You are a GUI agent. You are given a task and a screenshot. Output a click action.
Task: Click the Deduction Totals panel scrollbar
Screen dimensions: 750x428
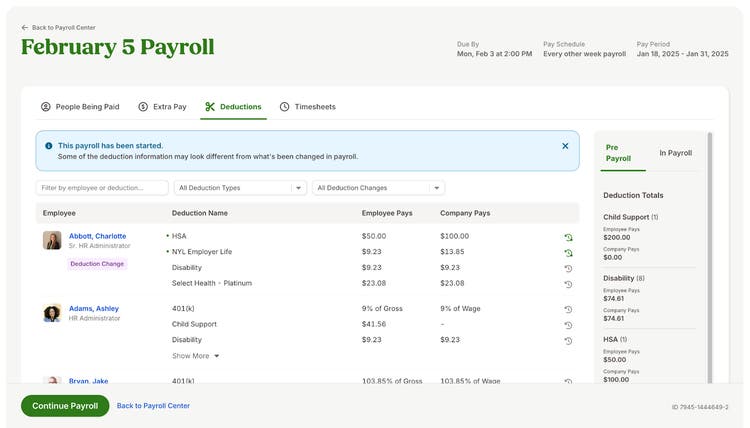tap(710, 258)
